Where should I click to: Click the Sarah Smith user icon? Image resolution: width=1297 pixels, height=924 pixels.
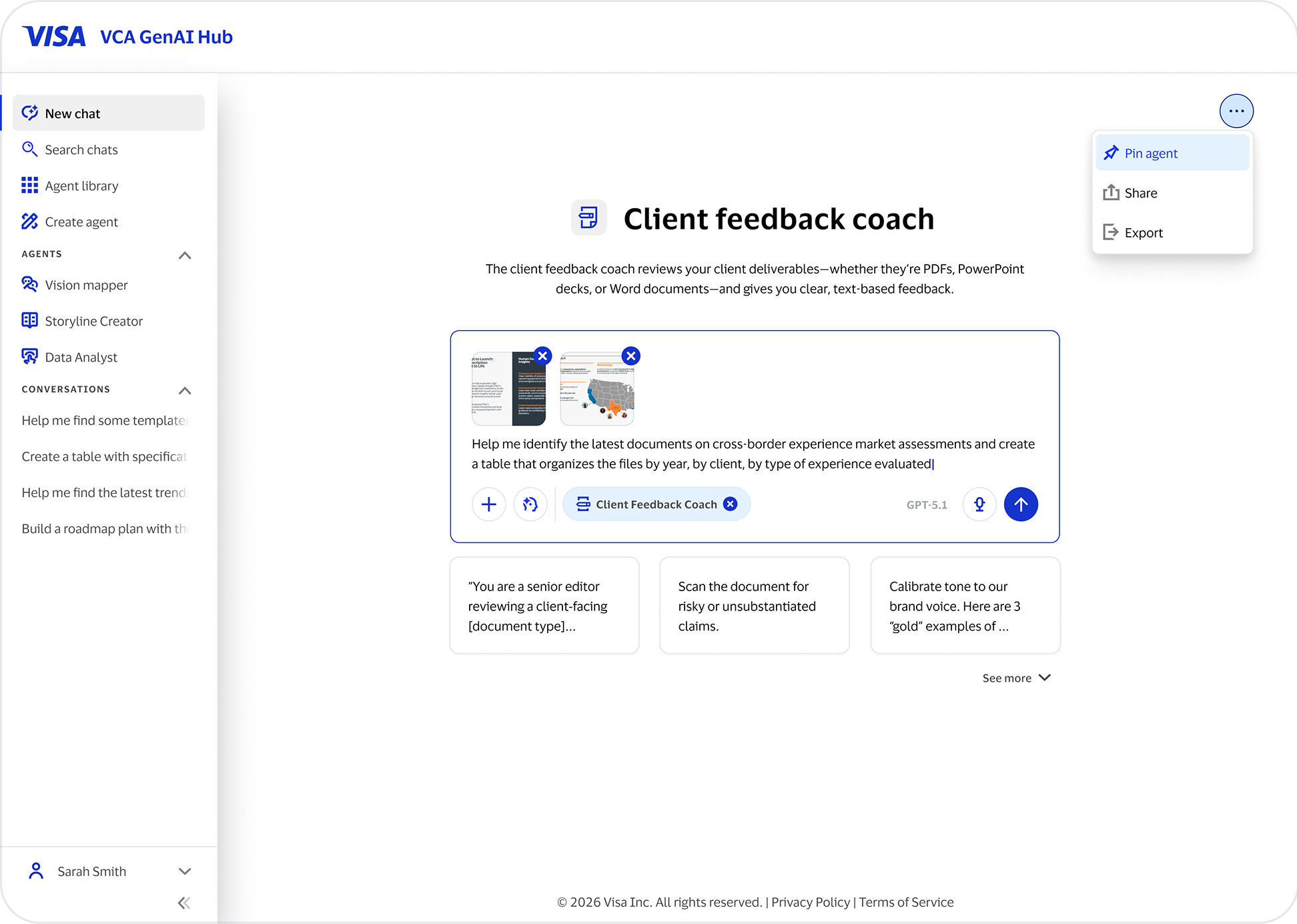pos(36,871)
